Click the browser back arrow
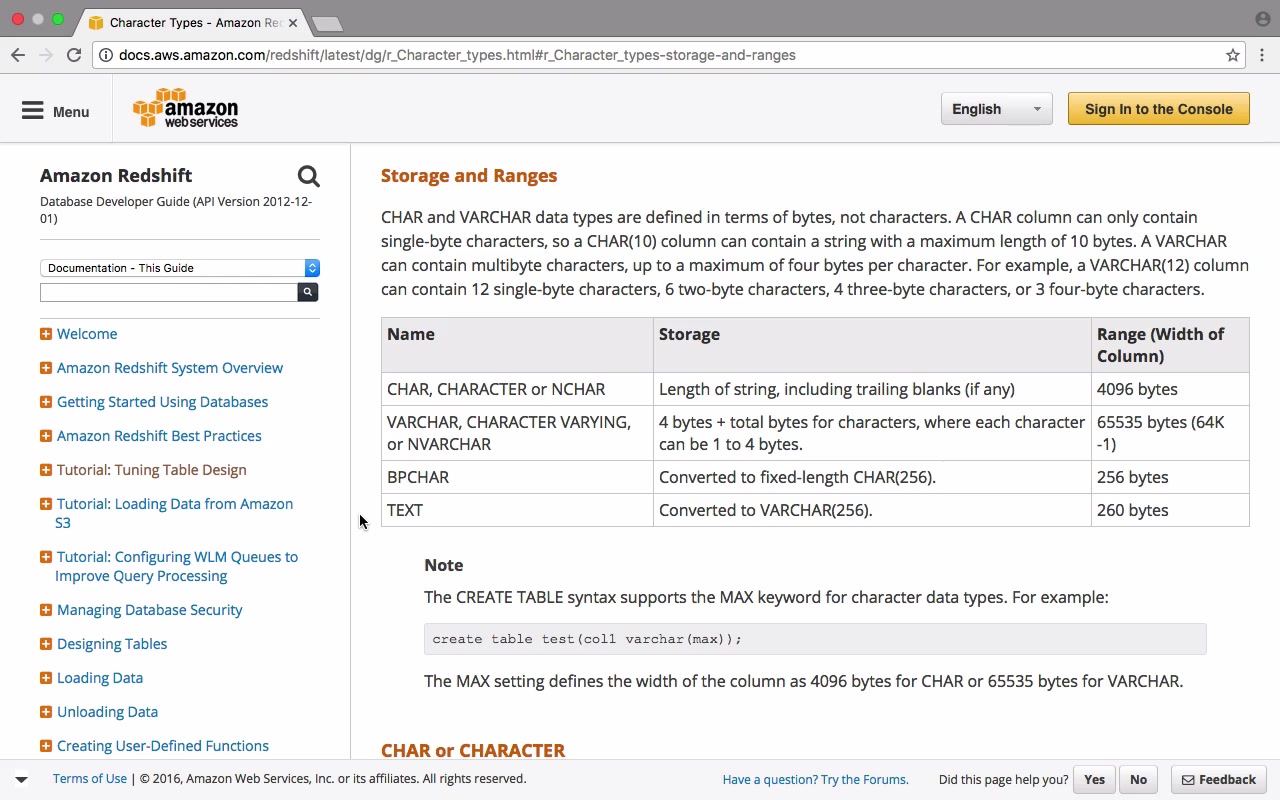This screenshot has width=1280, height=800. tap(18, 55)
